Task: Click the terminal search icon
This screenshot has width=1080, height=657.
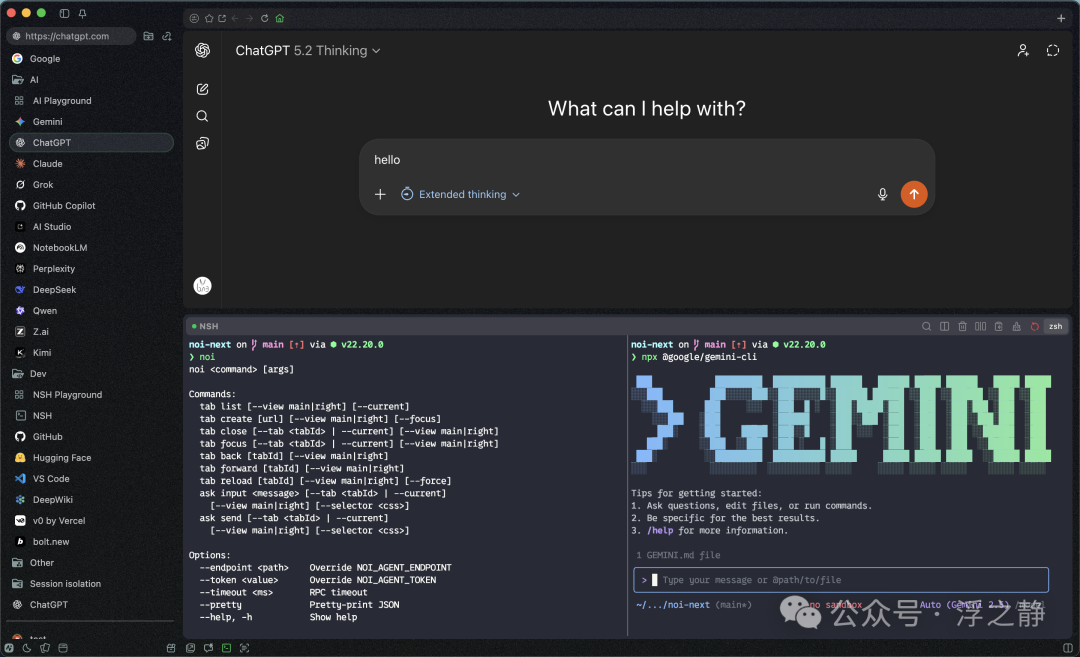Action: [926, 326]
